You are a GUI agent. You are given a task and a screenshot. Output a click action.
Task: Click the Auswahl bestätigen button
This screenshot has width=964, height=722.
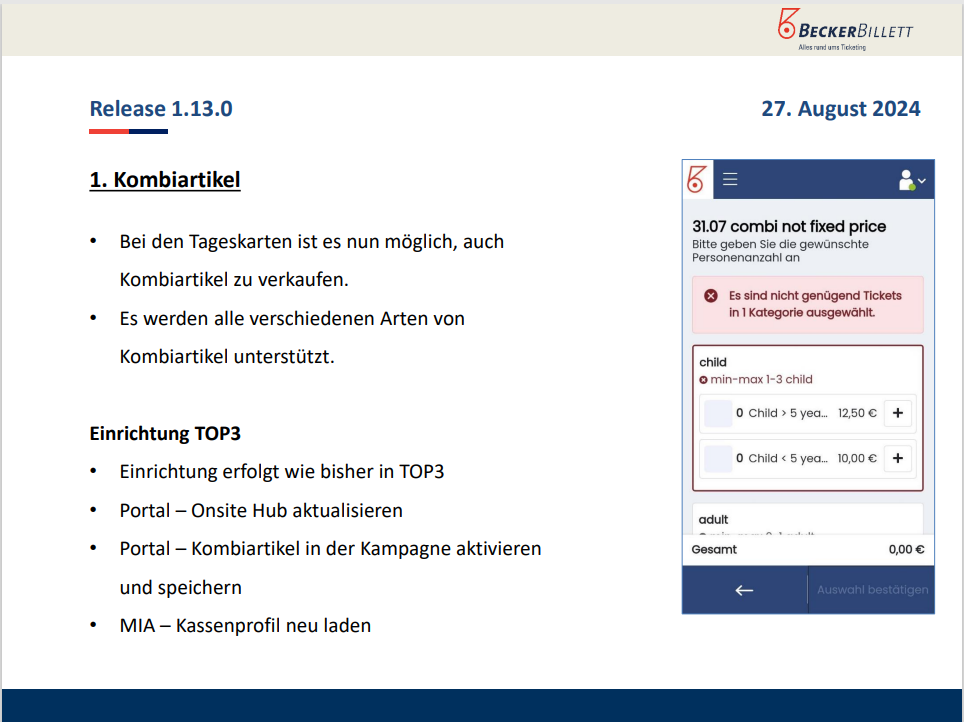click(872, 590)
